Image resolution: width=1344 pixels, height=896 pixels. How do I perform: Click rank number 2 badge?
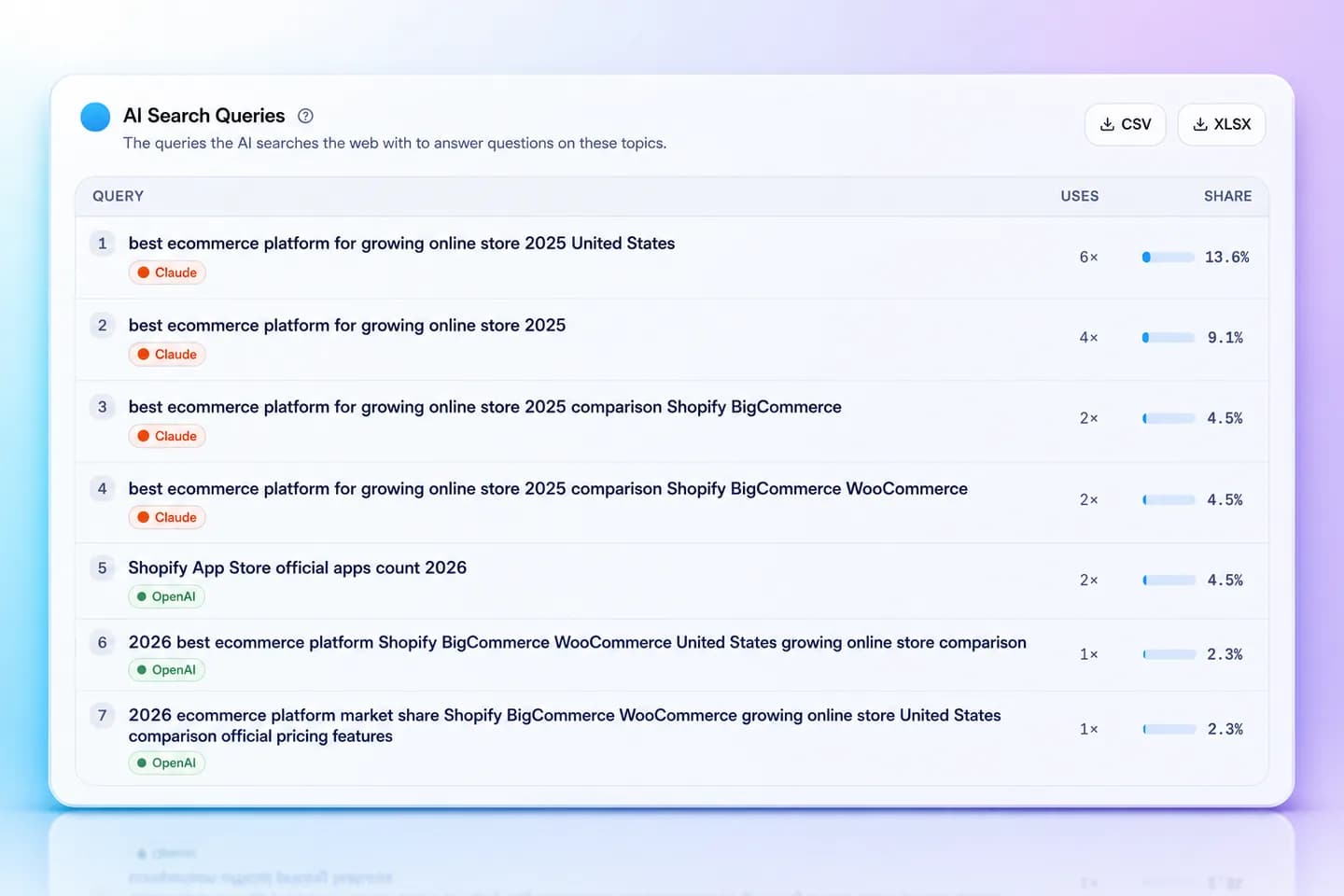point(103,326)
